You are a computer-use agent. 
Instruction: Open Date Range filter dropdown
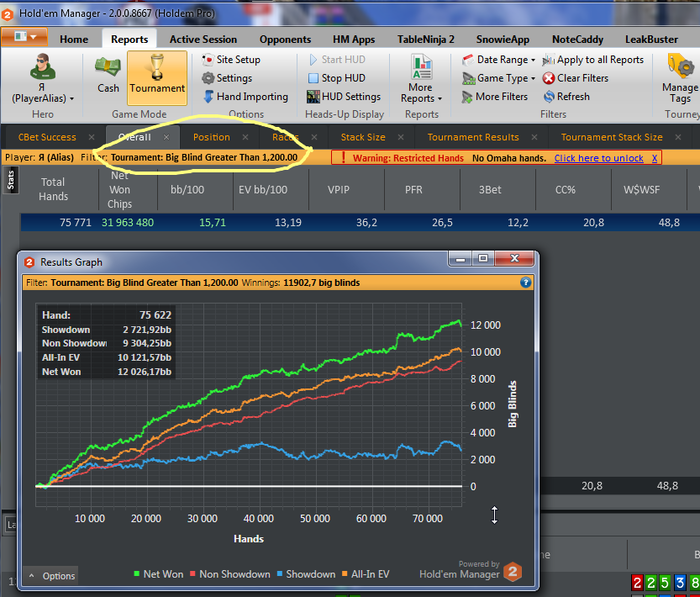(499, 59)
